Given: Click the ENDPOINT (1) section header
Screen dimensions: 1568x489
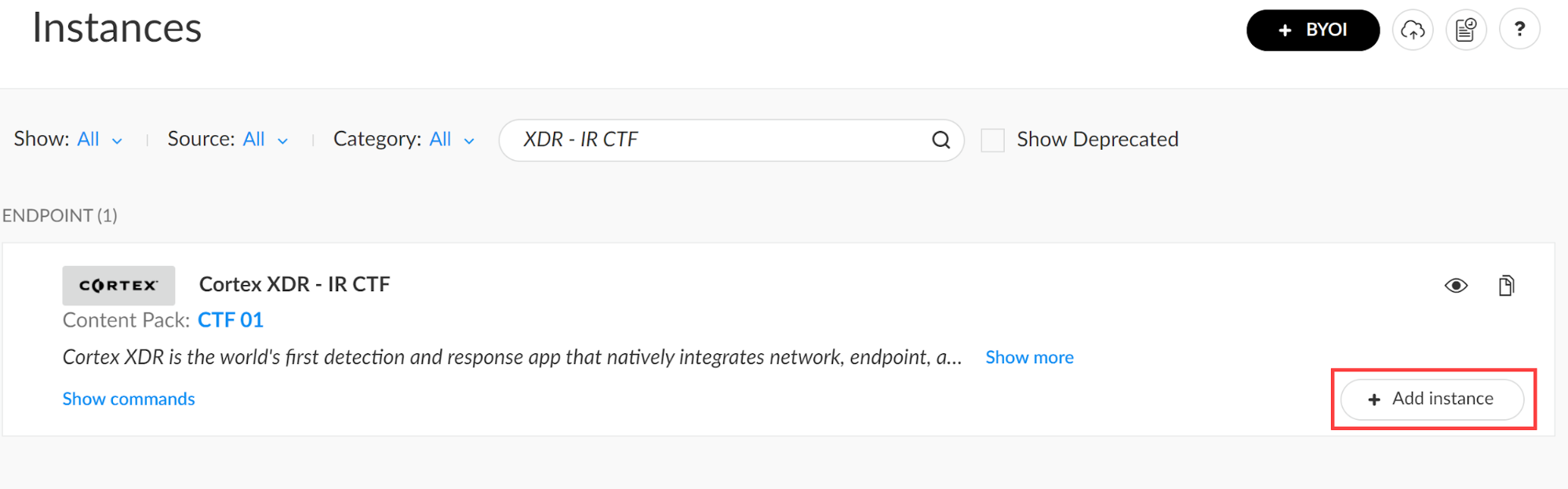Looking at the screenshot, I should click(60, 216).
